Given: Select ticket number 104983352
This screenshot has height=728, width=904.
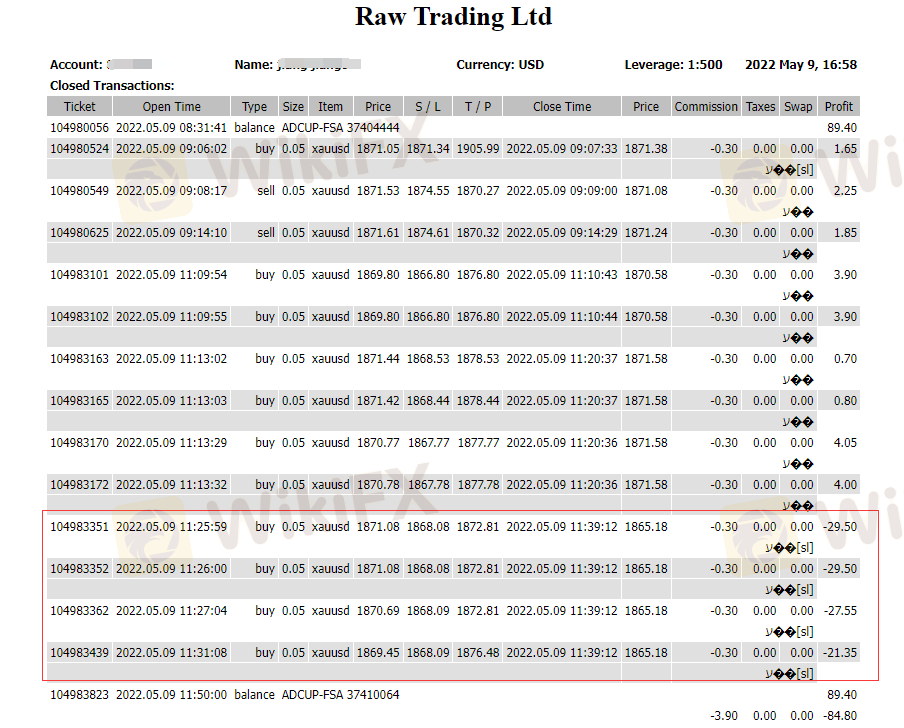Looking at the screenshot, I should coord(80,569).
